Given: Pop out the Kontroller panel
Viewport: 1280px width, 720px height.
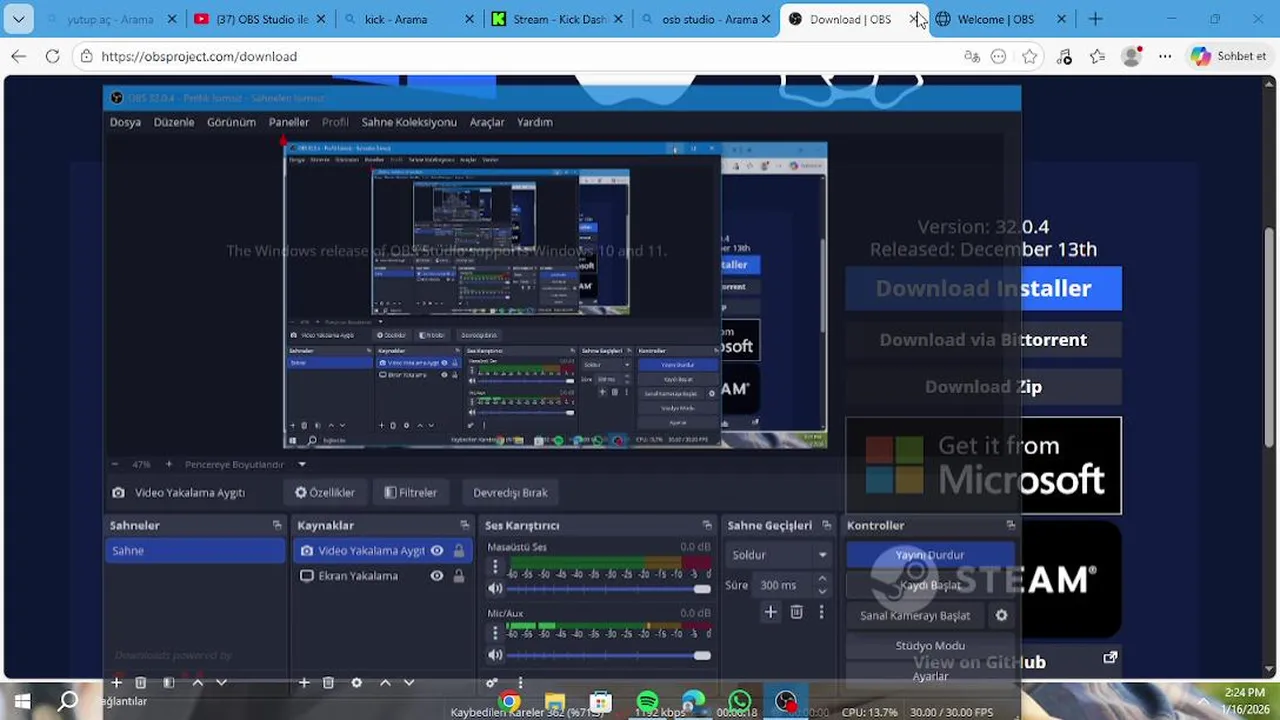Looking at the screenshot, I should coord(1010,525).
